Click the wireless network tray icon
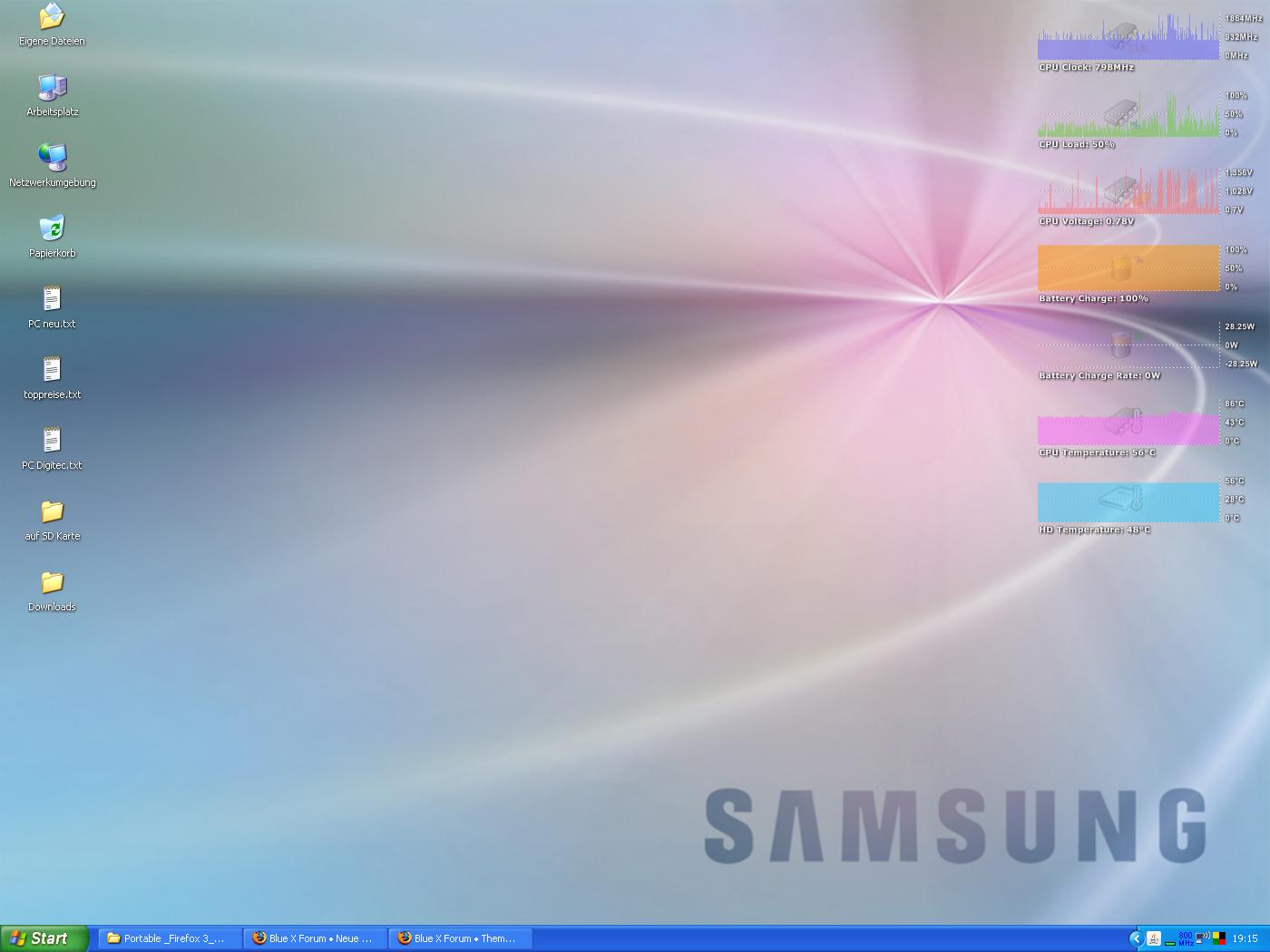The width and height of the screenshot is (1270, 952). [x=1203, y=938]
